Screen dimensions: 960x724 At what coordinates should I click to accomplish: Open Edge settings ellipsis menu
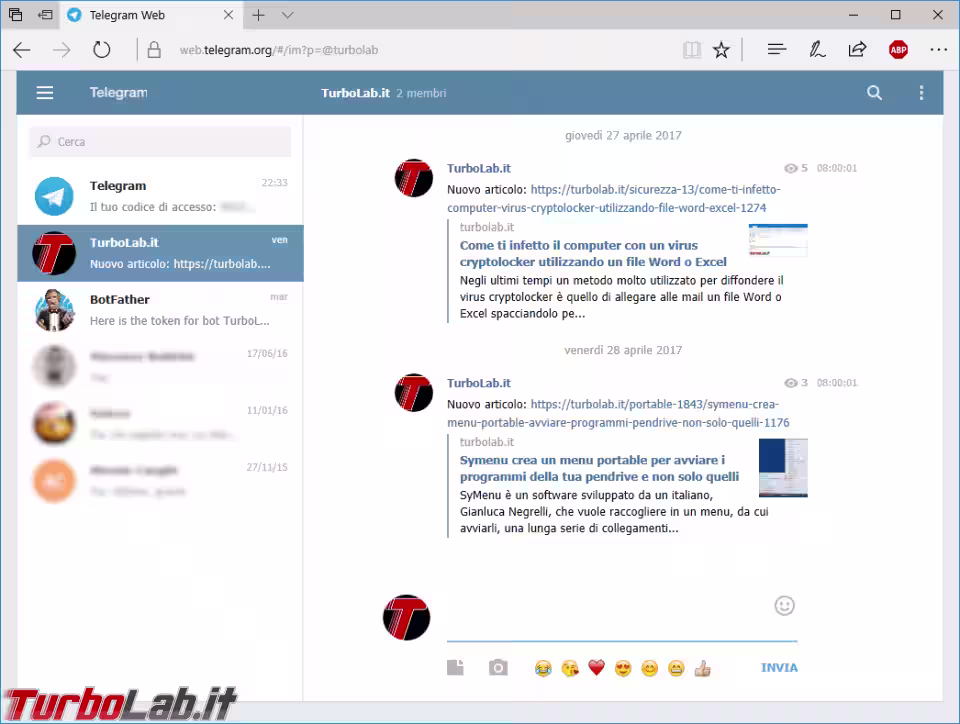(x=938, y=50)
